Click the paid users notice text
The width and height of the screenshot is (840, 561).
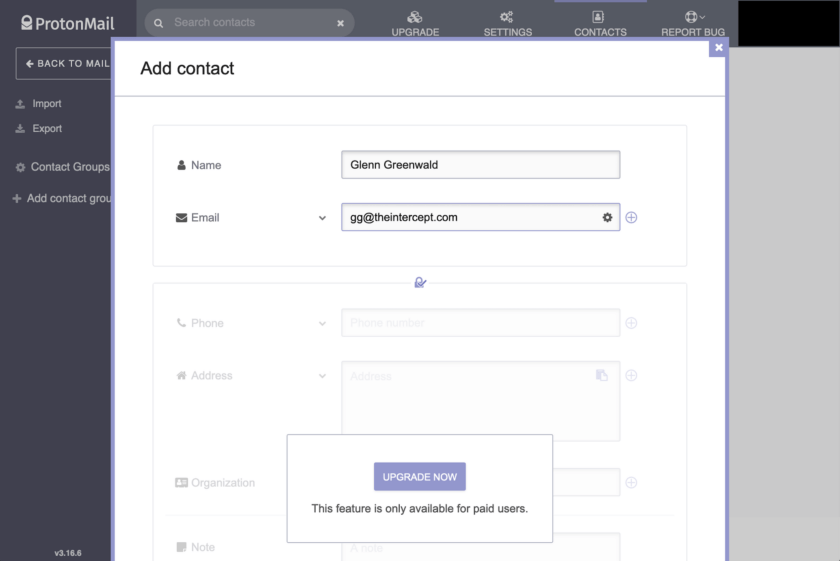click(x=419, y=508)
